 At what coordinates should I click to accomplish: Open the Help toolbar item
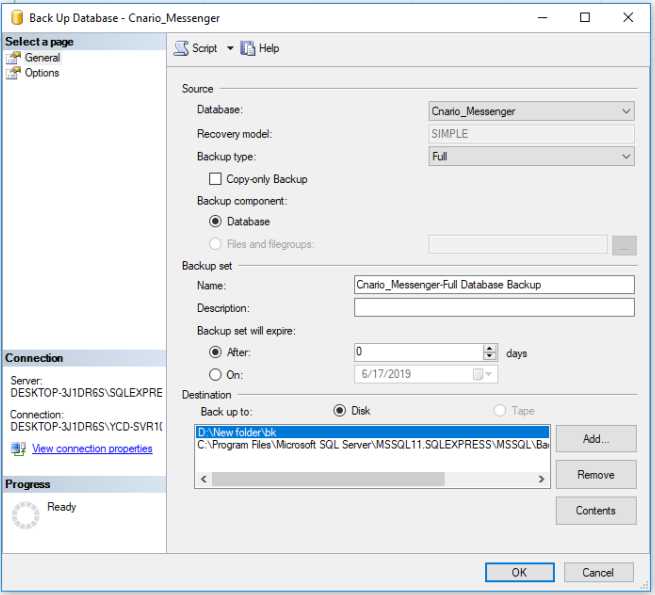click(260, 48)
